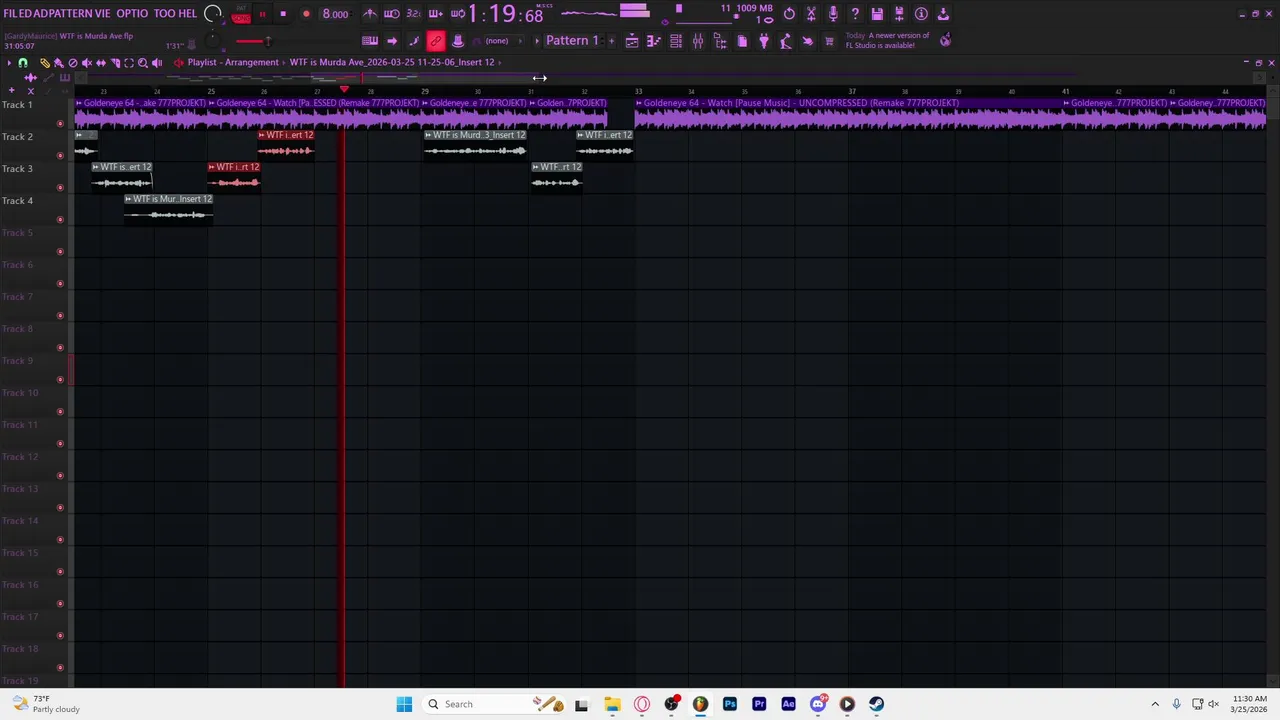Open the Pattern 1 selector

click(572, 41)
